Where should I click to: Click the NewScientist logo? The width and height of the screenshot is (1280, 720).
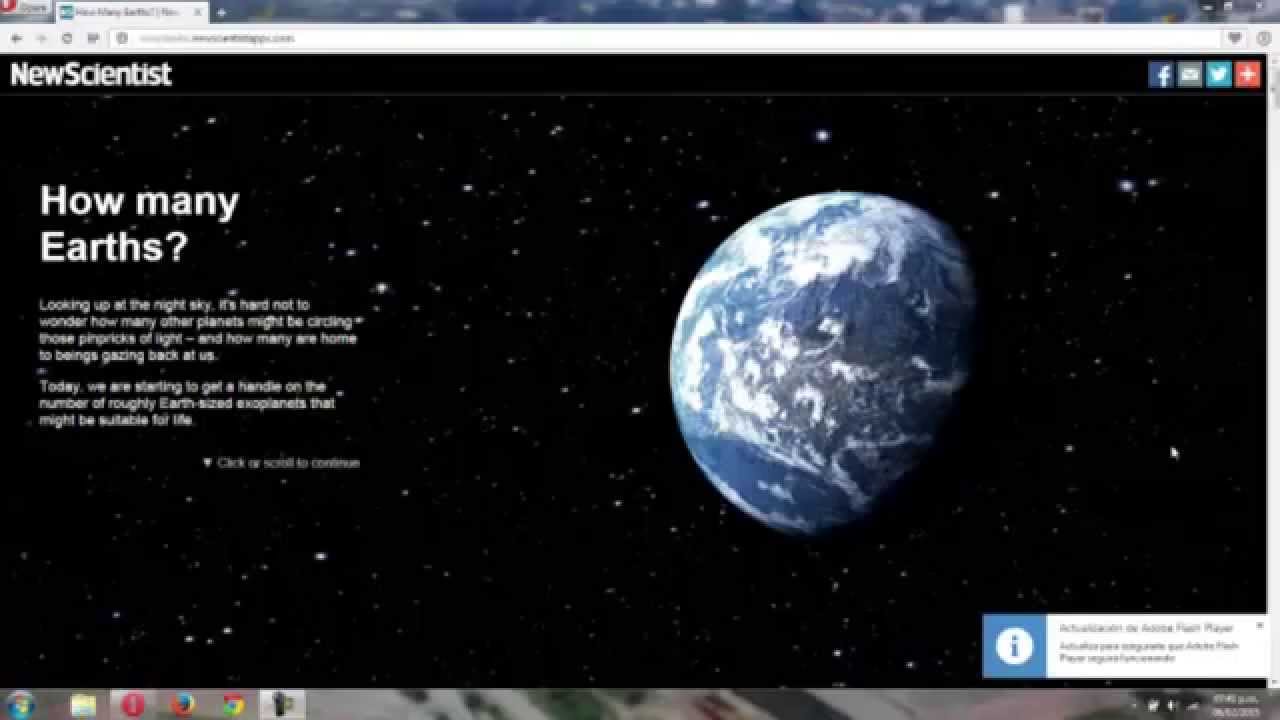91,74
